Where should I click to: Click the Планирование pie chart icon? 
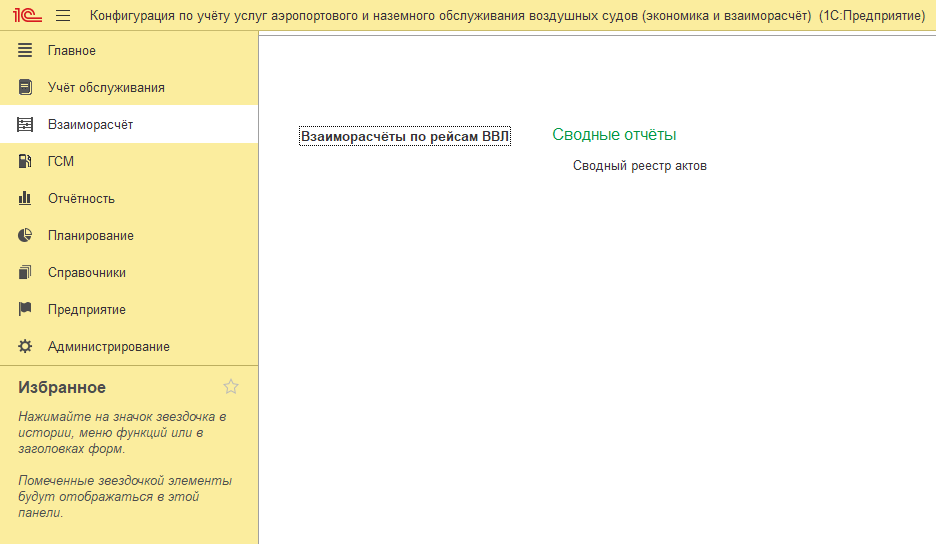pyautogui.click(x=25, y=235)
